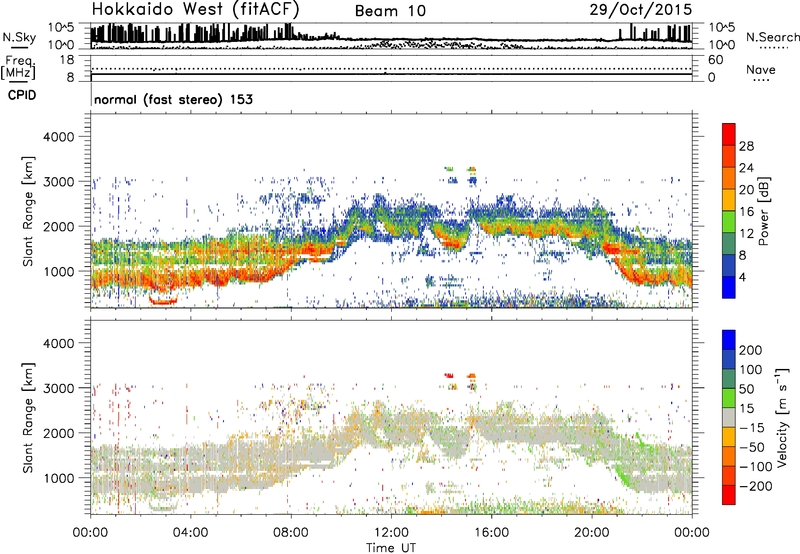800x554 pixels.
Task: Click the power panel 'Slant Range [km]' label
Action: point(29,211)
